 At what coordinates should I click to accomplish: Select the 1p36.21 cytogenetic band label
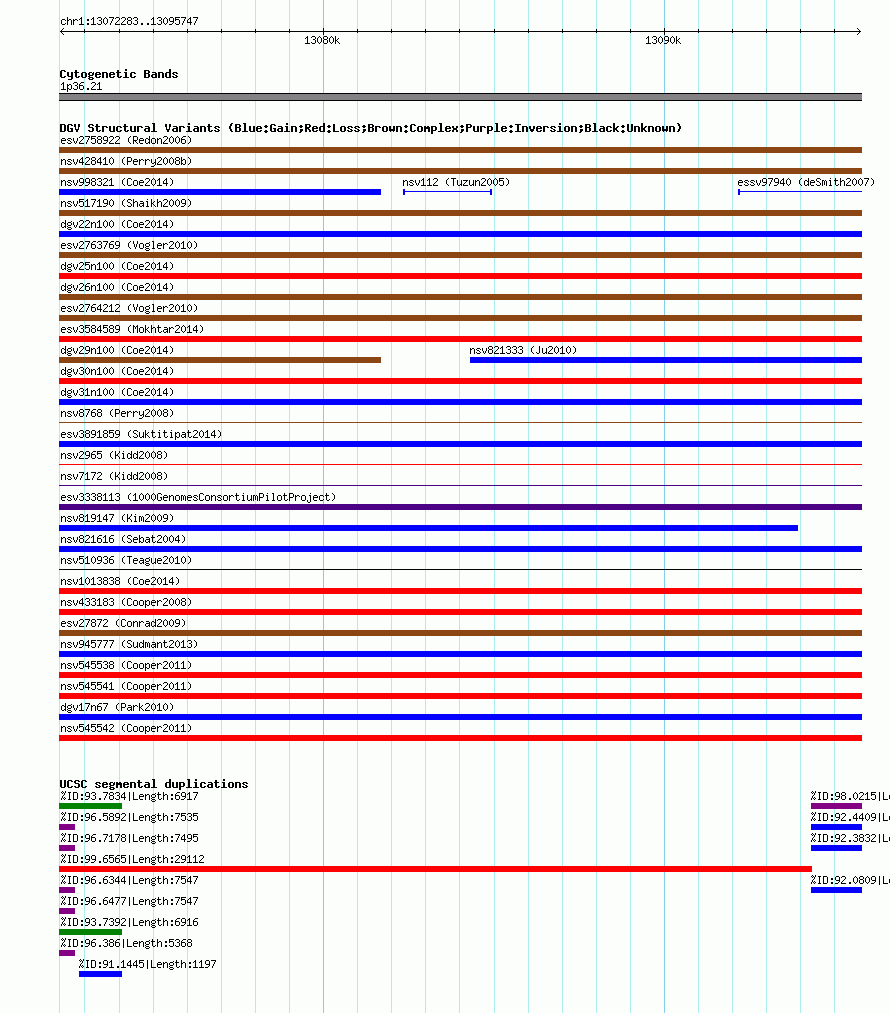pos(81,87)
